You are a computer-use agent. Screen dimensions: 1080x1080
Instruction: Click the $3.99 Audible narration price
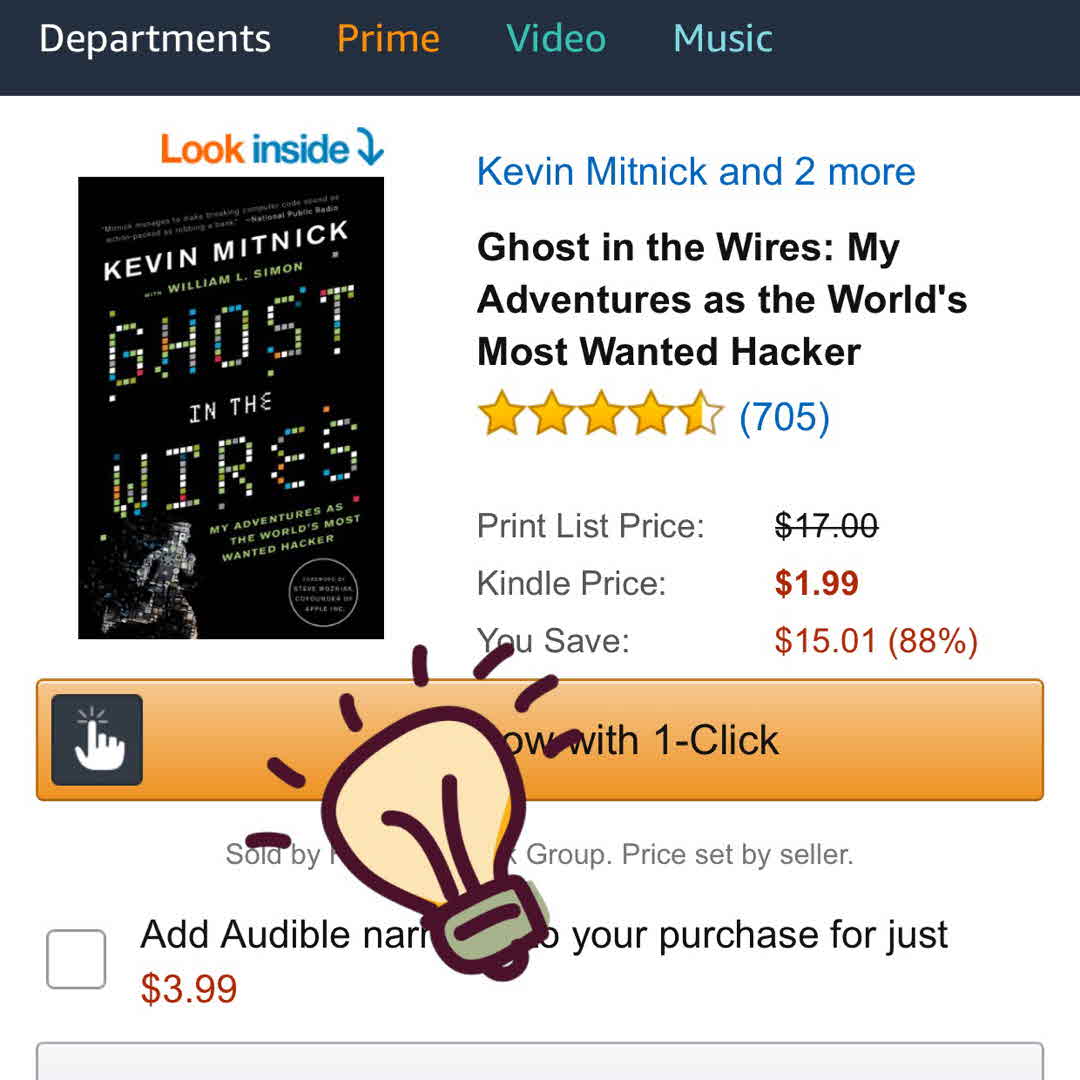tap(189, 989)
